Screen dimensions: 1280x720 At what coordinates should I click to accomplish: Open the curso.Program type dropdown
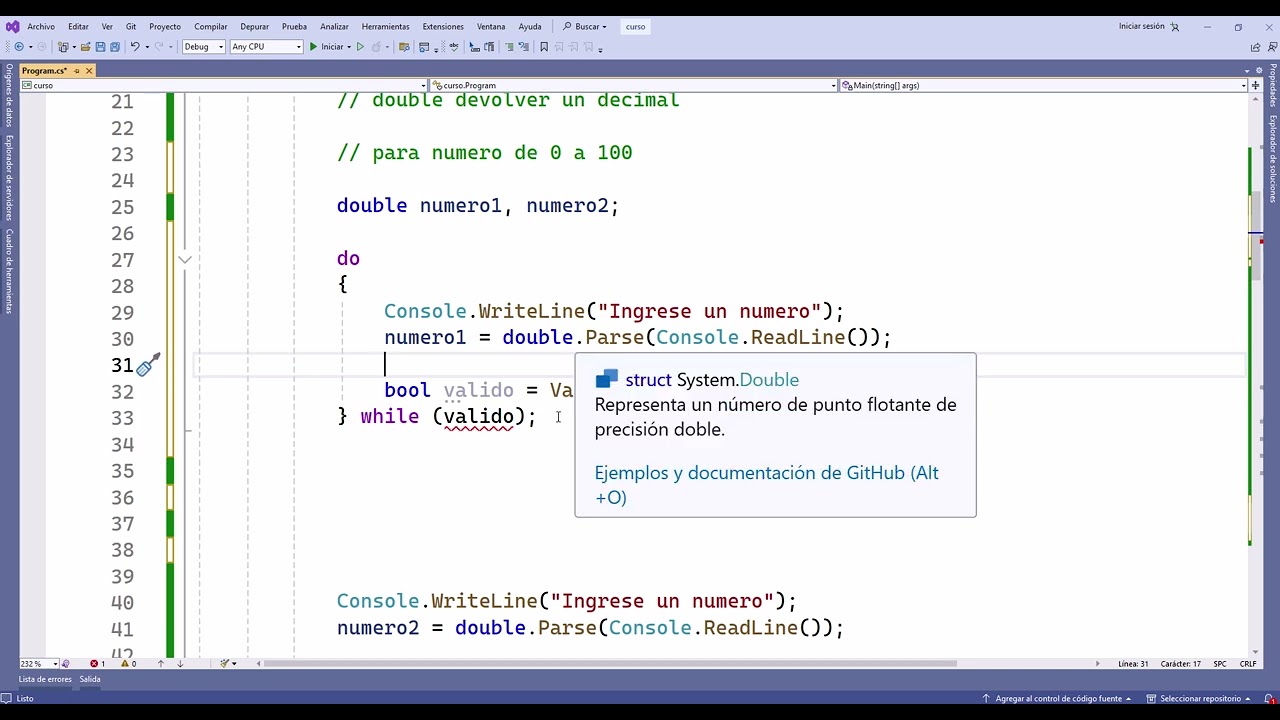pos(634,85)
